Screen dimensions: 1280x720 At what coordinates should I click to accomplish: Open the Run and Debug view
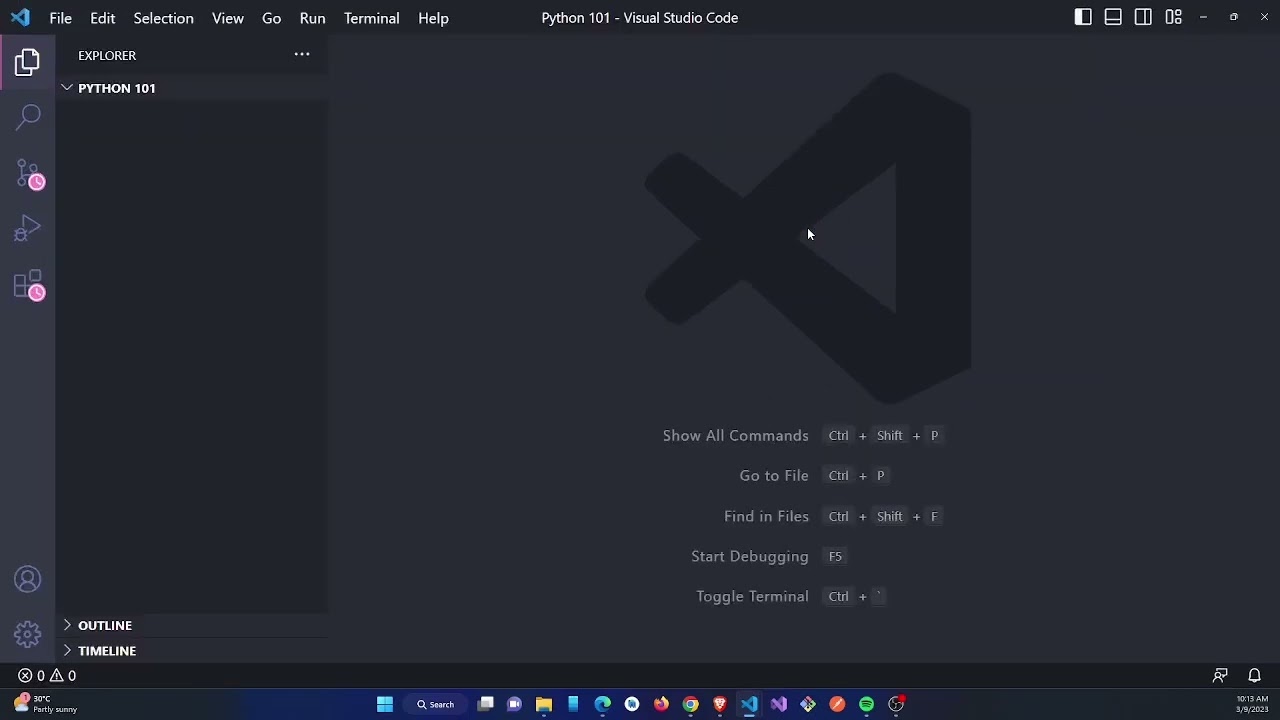coord(28,229)
